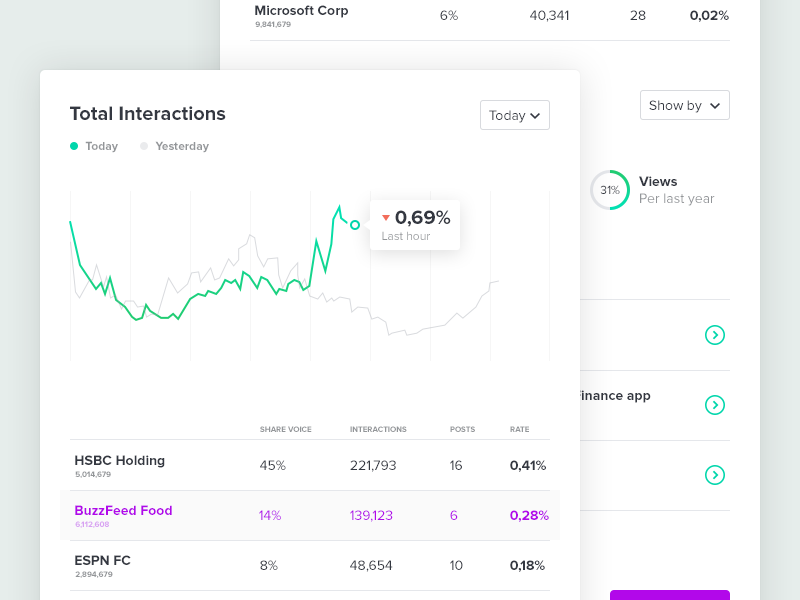Image resolution: width=800 pixels, height=600 pixels.
Task: Toggle the gray Yesterday legend dot
Action: click(x=144, y=146)
